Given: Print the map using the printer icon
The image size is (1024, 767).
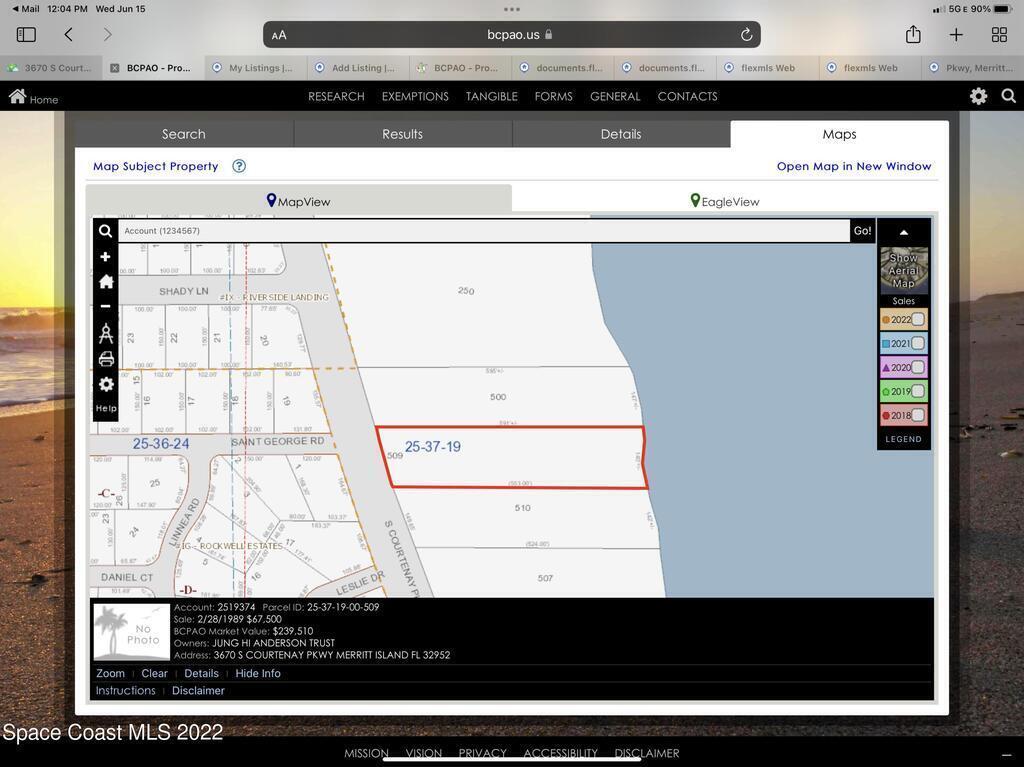Looking at the screenshot, I should pyautogui.click(x=105, y=359).
